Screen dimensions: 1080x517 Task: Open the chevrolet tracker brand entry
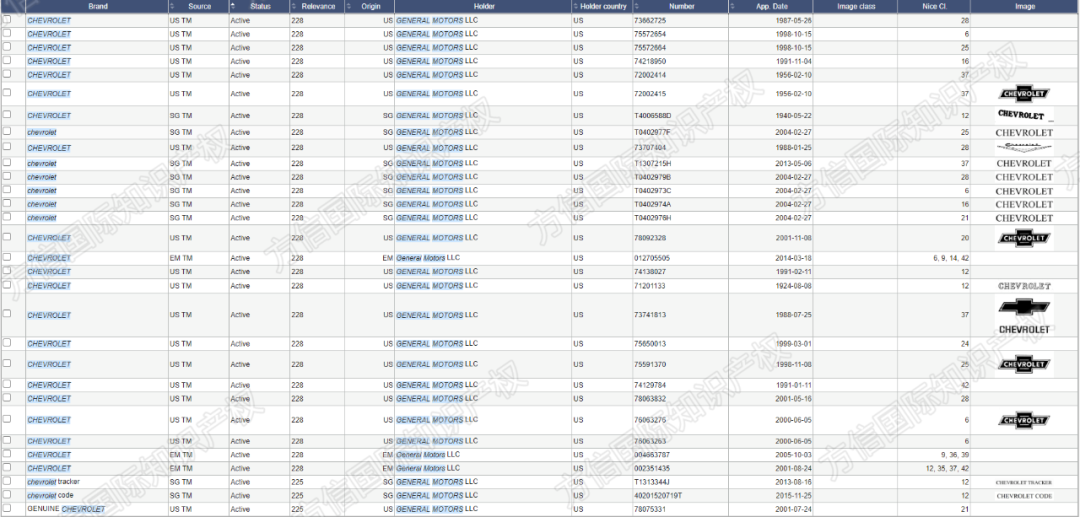pos(54,481)
